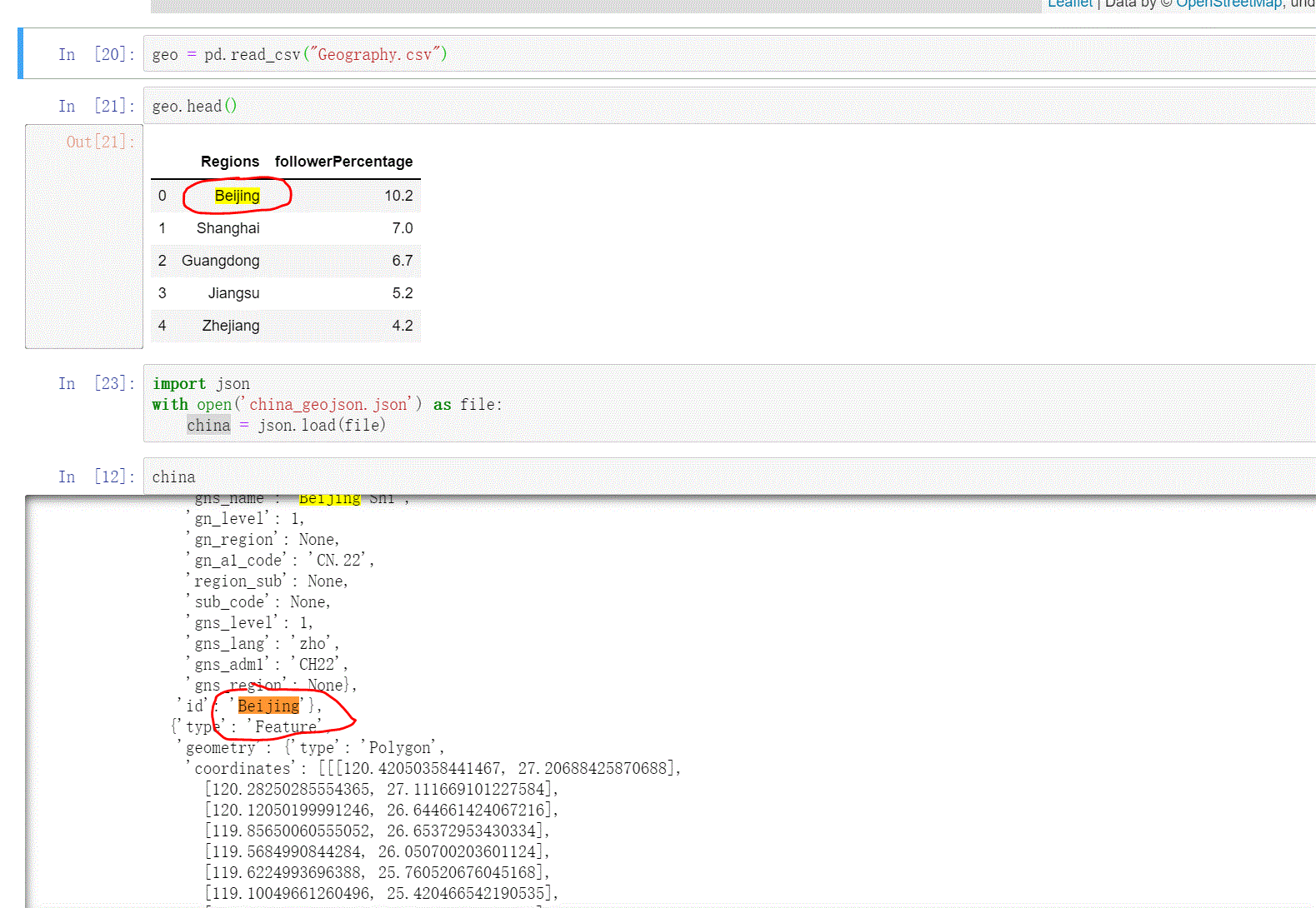The width and height of the screenshot is (1316, 908).
Task: Click the 6.7 value in the table
Action: (x=403, y=261)
